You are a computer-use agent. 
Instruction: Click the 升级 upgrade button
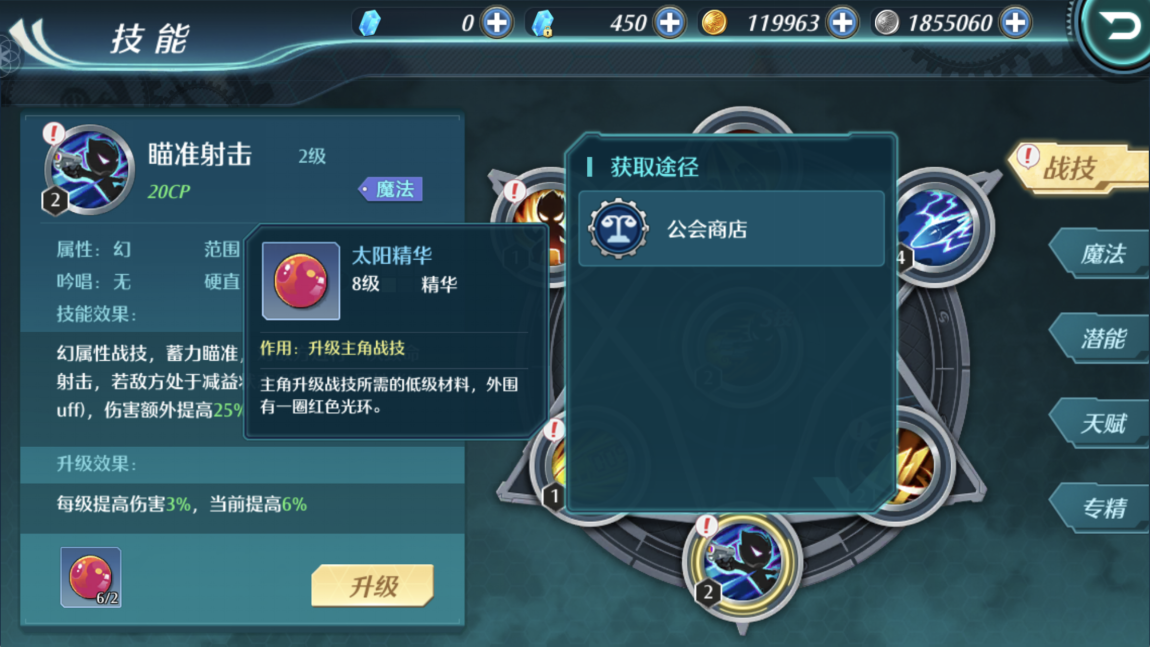tap(373, 585)
